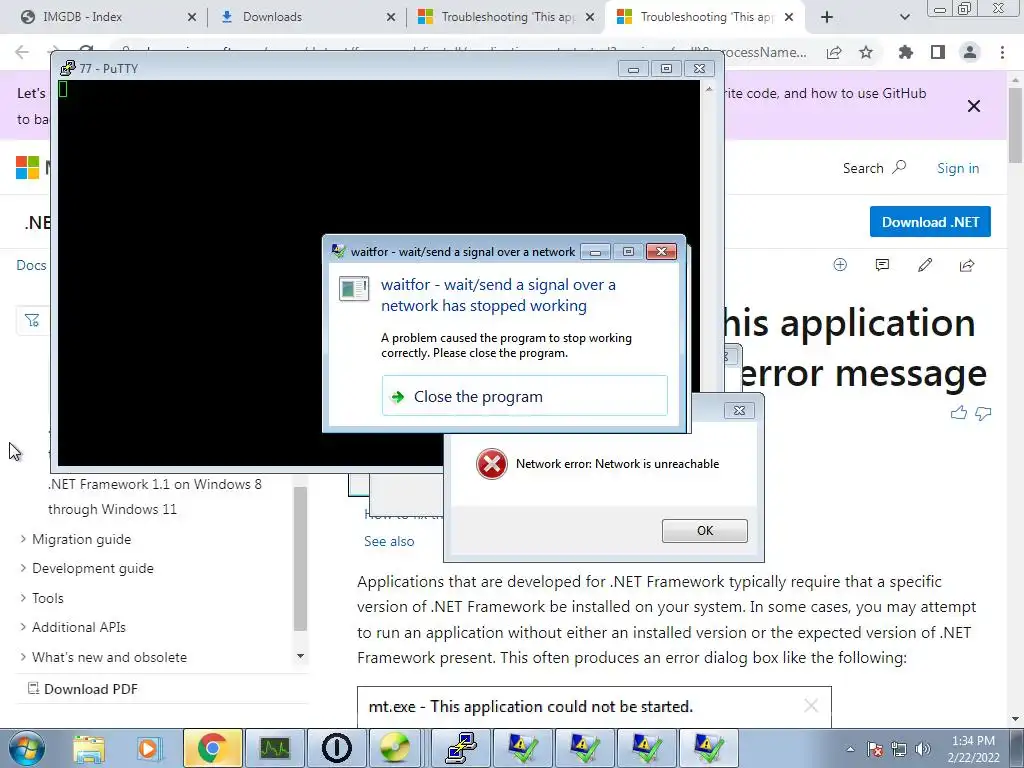
Task: Click the PuTTY window title icon
Action: [67, 68]
